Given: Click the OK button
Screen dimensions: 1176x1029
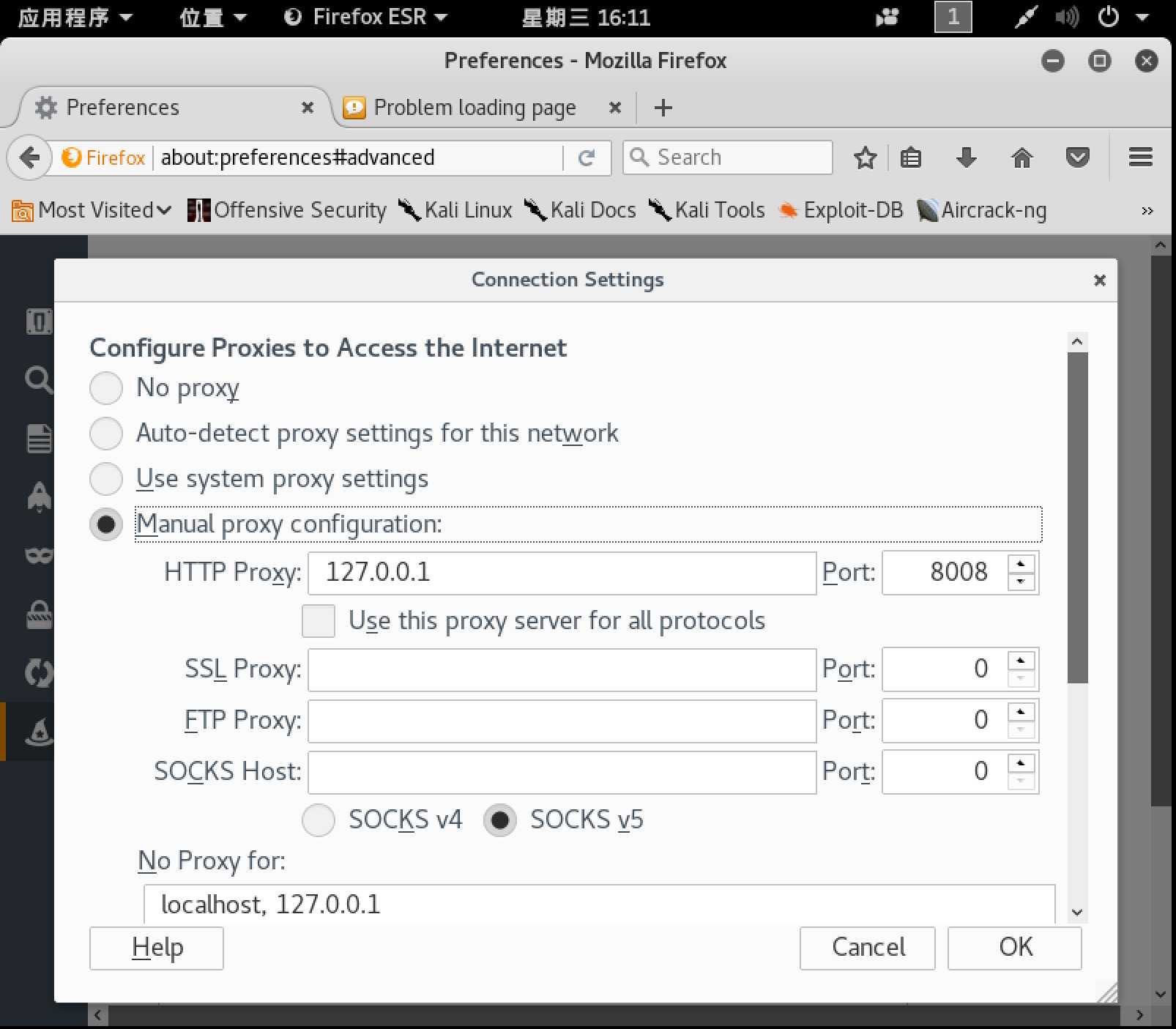Looking at the screenshot, I should pos(1014,948).
